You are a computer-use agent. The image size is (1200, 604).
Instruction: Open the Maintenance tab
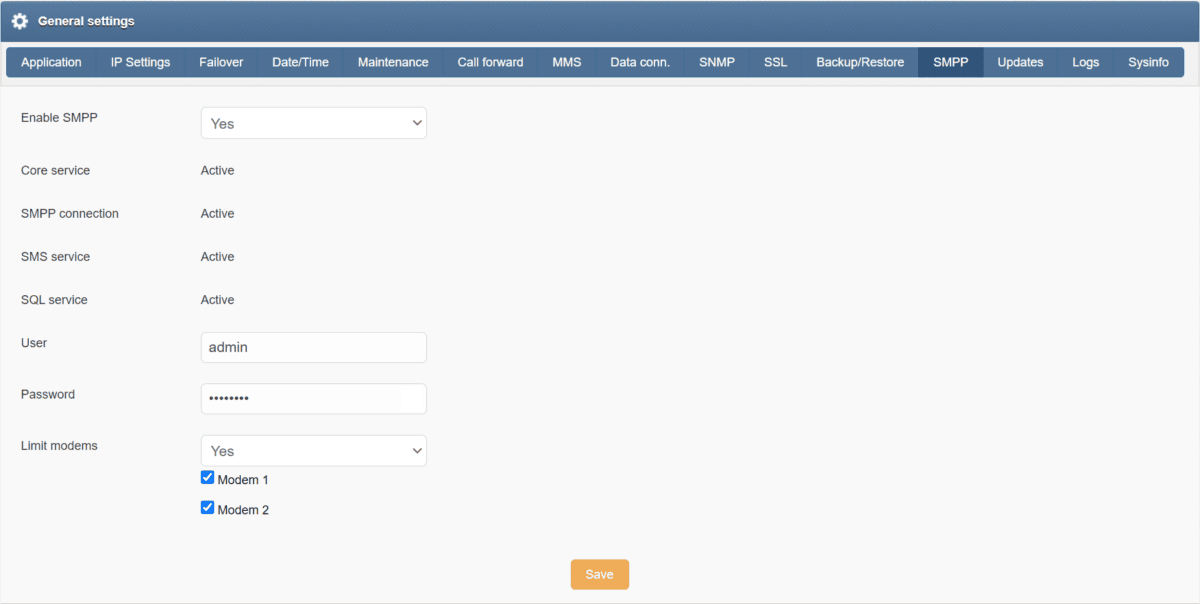(x=393, y=62)
